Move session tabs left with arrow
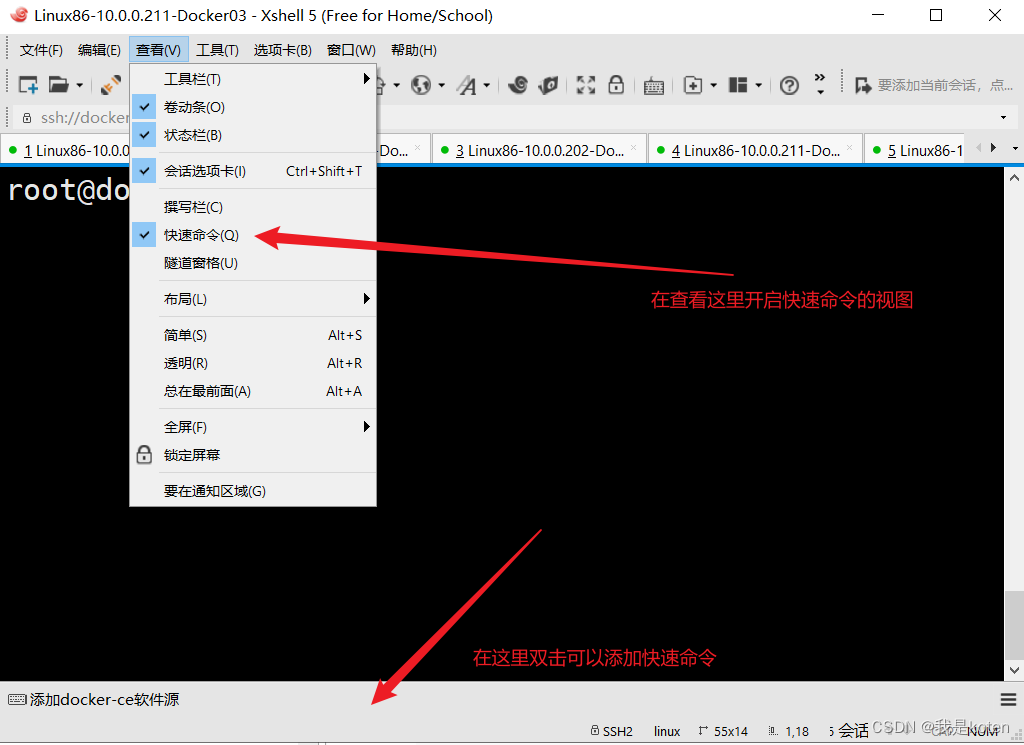The image size is (1024, 745). point(978,148)
